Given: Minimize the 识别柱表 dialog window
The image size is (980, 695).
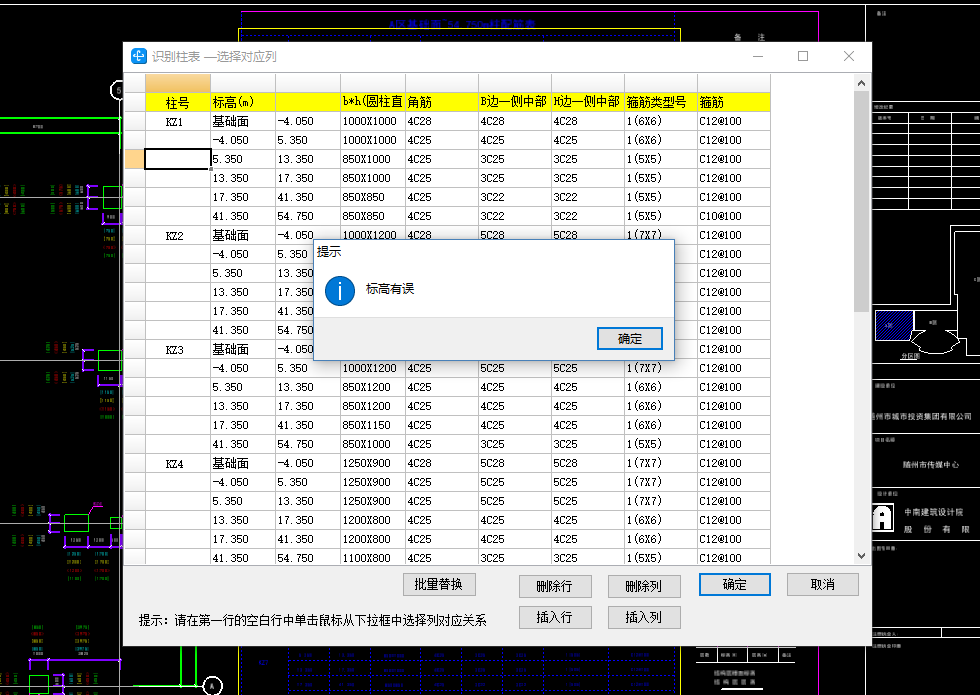Looking at the screenshot, I should 756,57.
